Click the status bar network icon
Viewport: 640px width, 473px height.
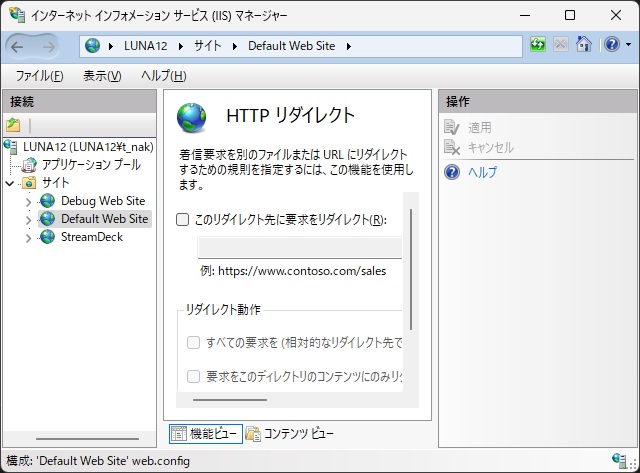tap(619, 460)
